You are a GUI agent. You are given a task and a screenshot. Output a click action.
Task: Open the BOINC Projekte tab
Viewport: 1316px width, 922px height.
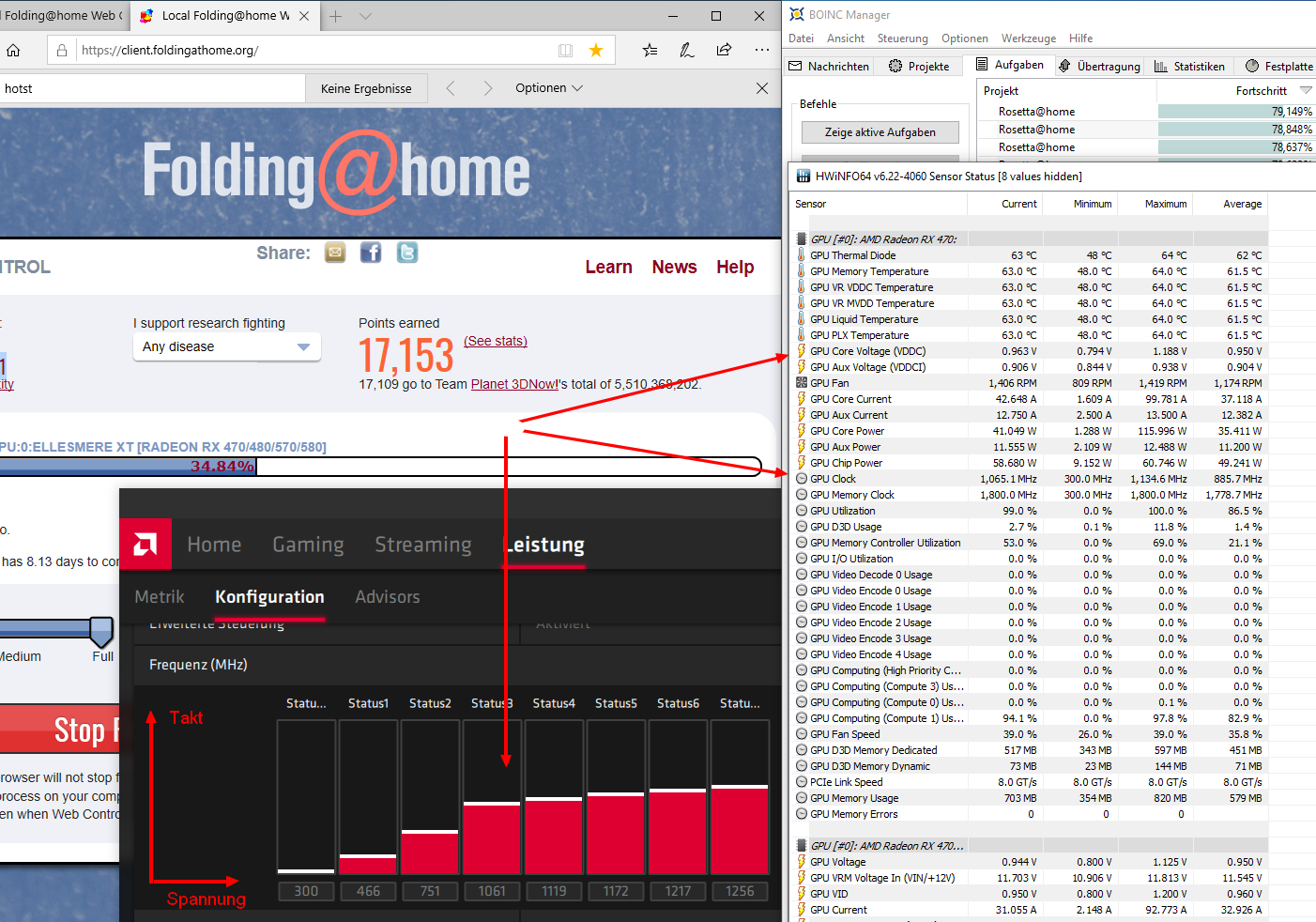click(x=919, y=66)
